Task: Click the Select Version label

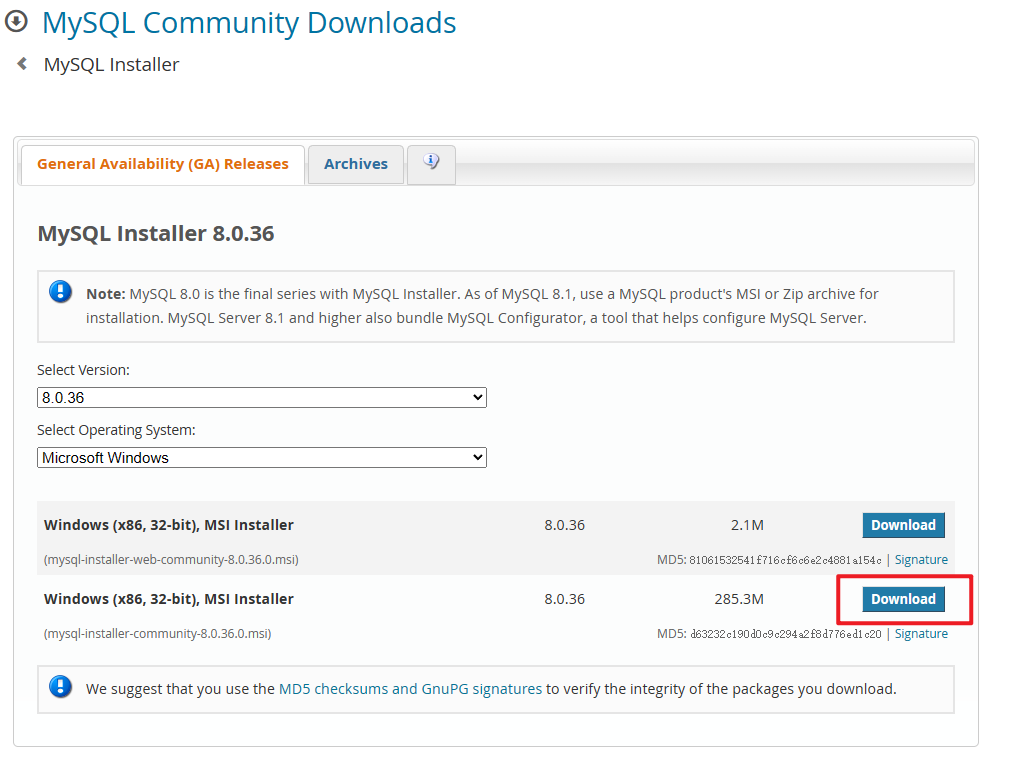Action: 83,370
